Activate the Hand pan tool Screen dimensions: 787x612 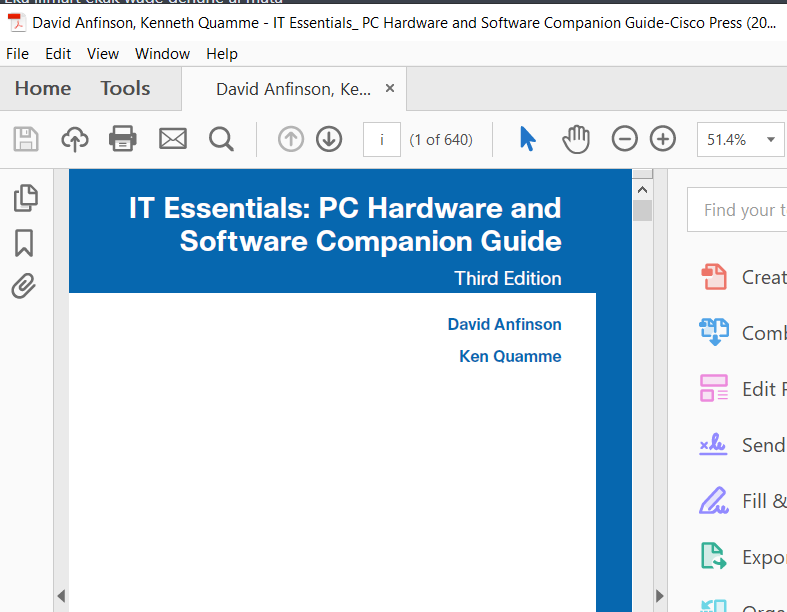click(x=576, y=139)
